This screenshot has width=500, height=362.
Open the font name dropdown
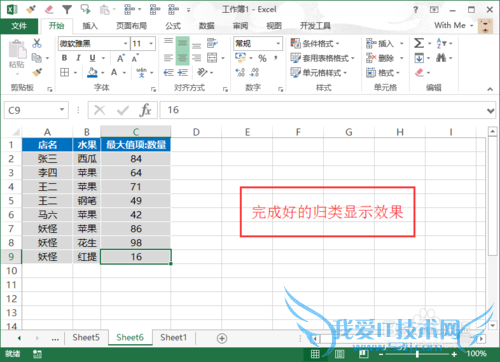coord(125,43)
